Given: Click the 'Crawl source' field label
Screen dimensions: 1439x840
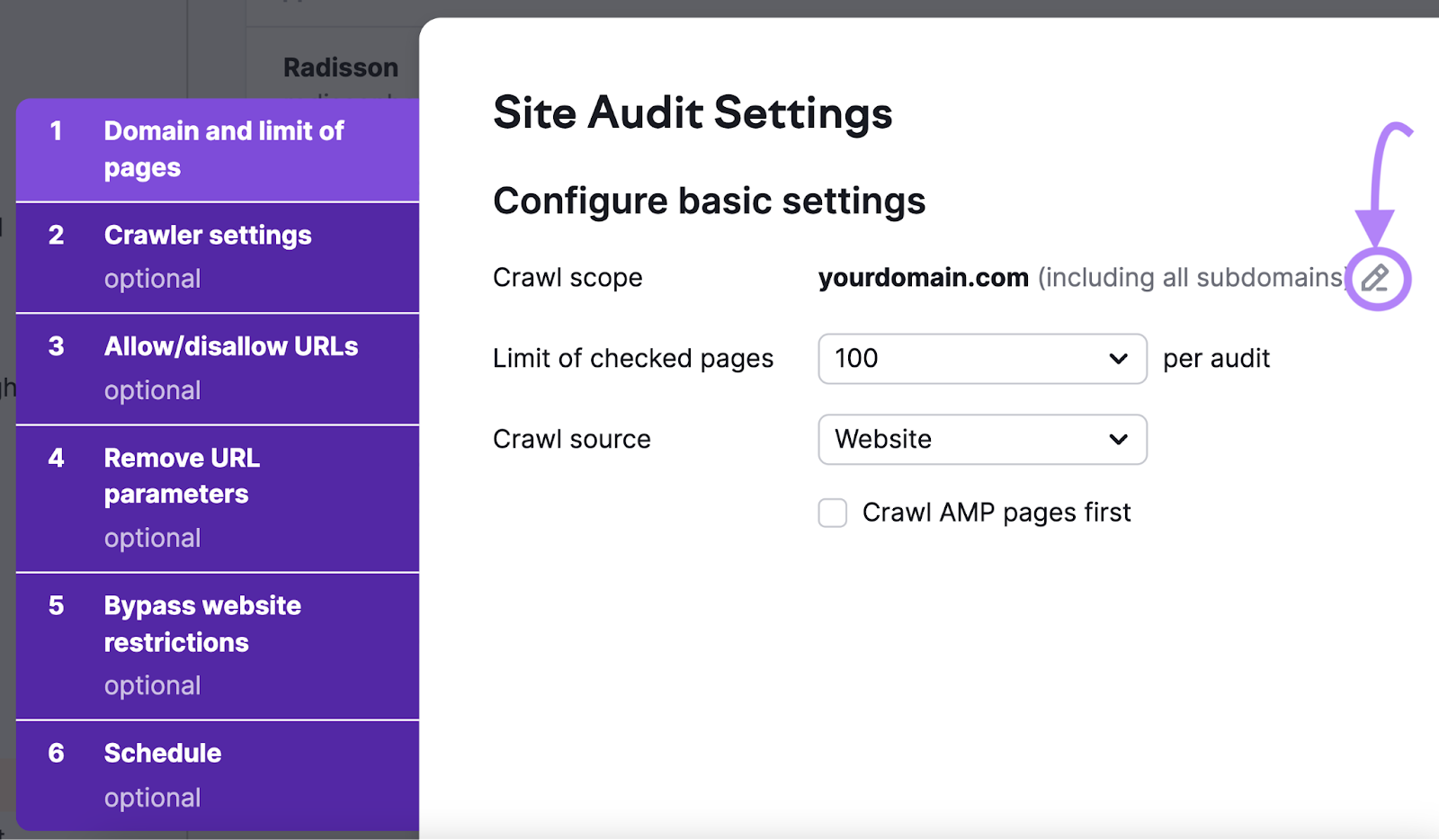Looking at the screenshot, I should 571,440.
